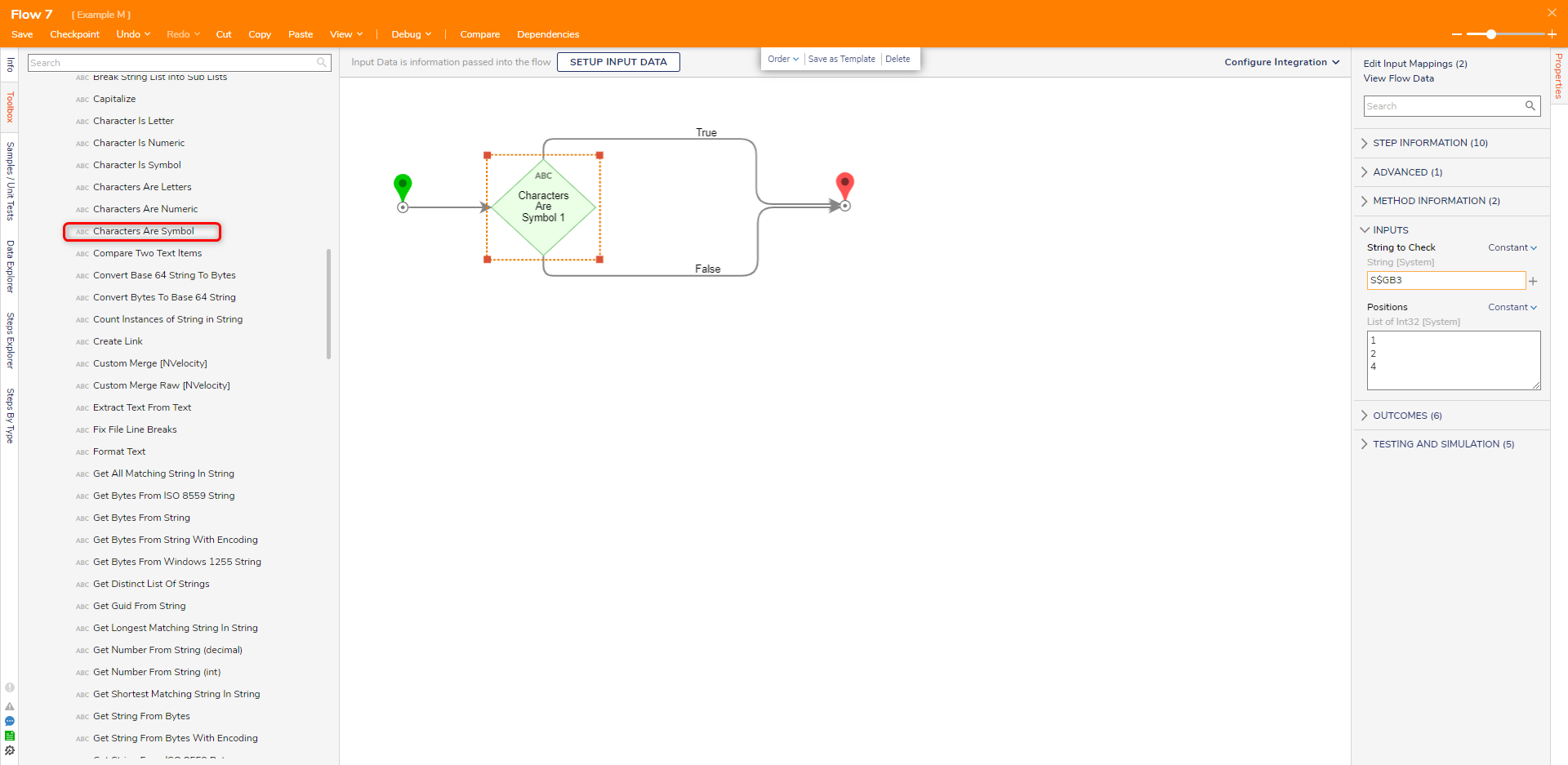Click the ABC icon beside Format Text
Image resolution: width=1568 pixels, height=765 pixels.
click(82, 452)
